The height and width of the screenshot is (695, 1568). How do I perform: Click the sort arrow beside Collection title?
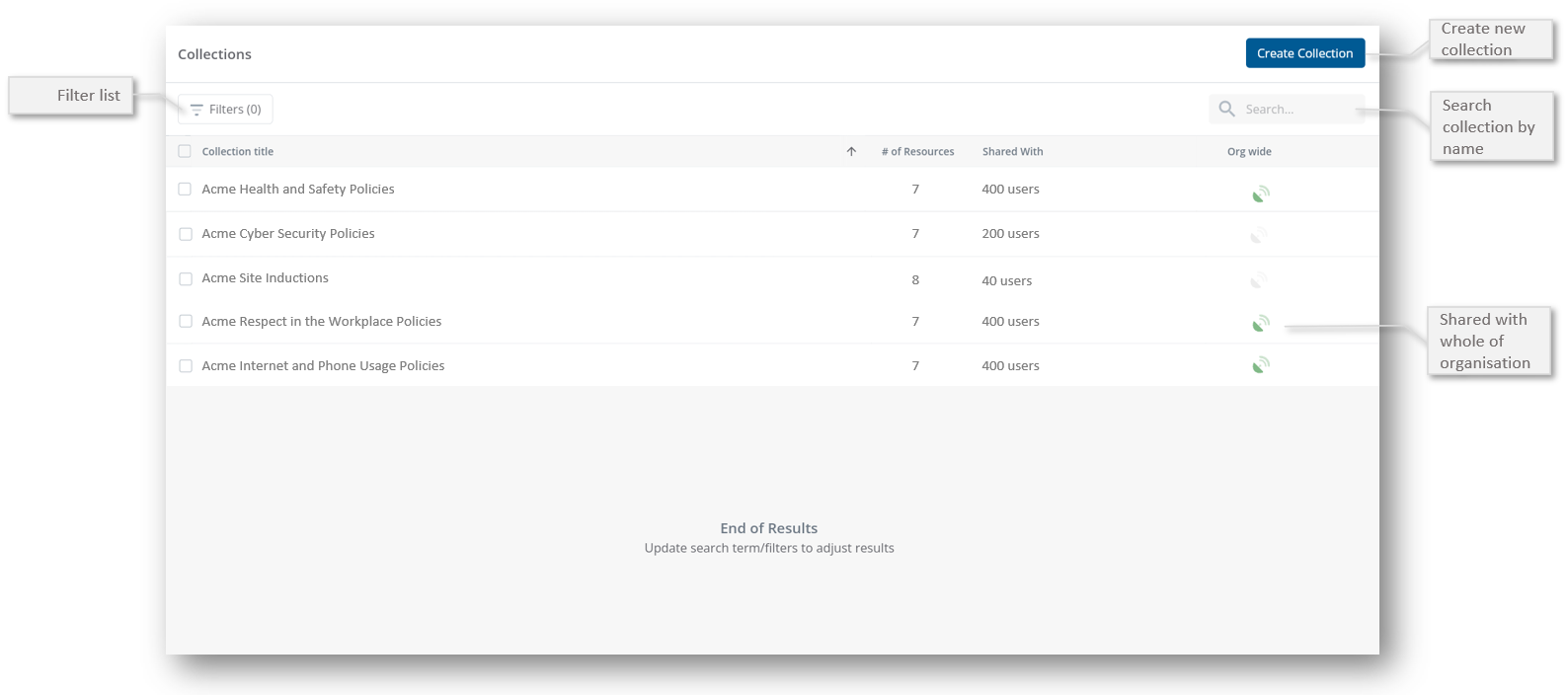[x=851, y=151]
